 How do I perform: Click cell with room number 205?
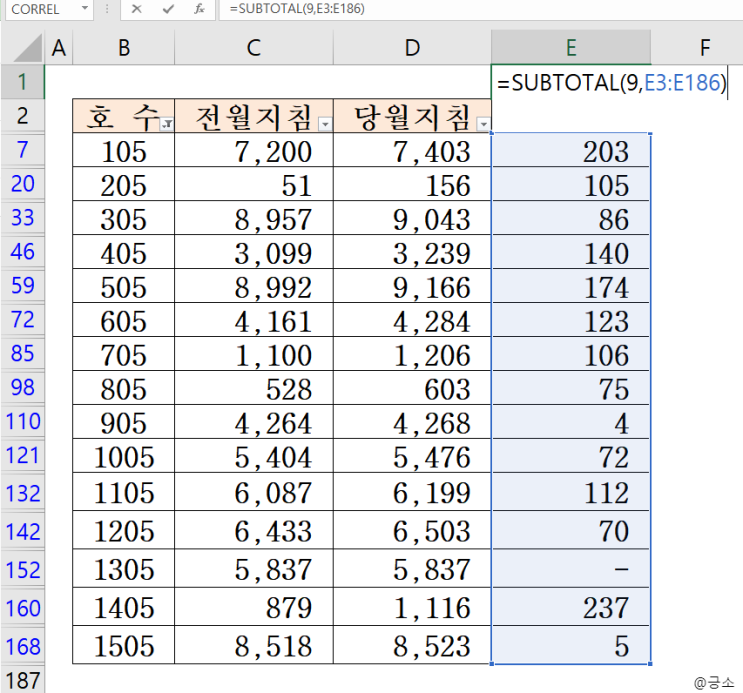(x=124, y=184)
